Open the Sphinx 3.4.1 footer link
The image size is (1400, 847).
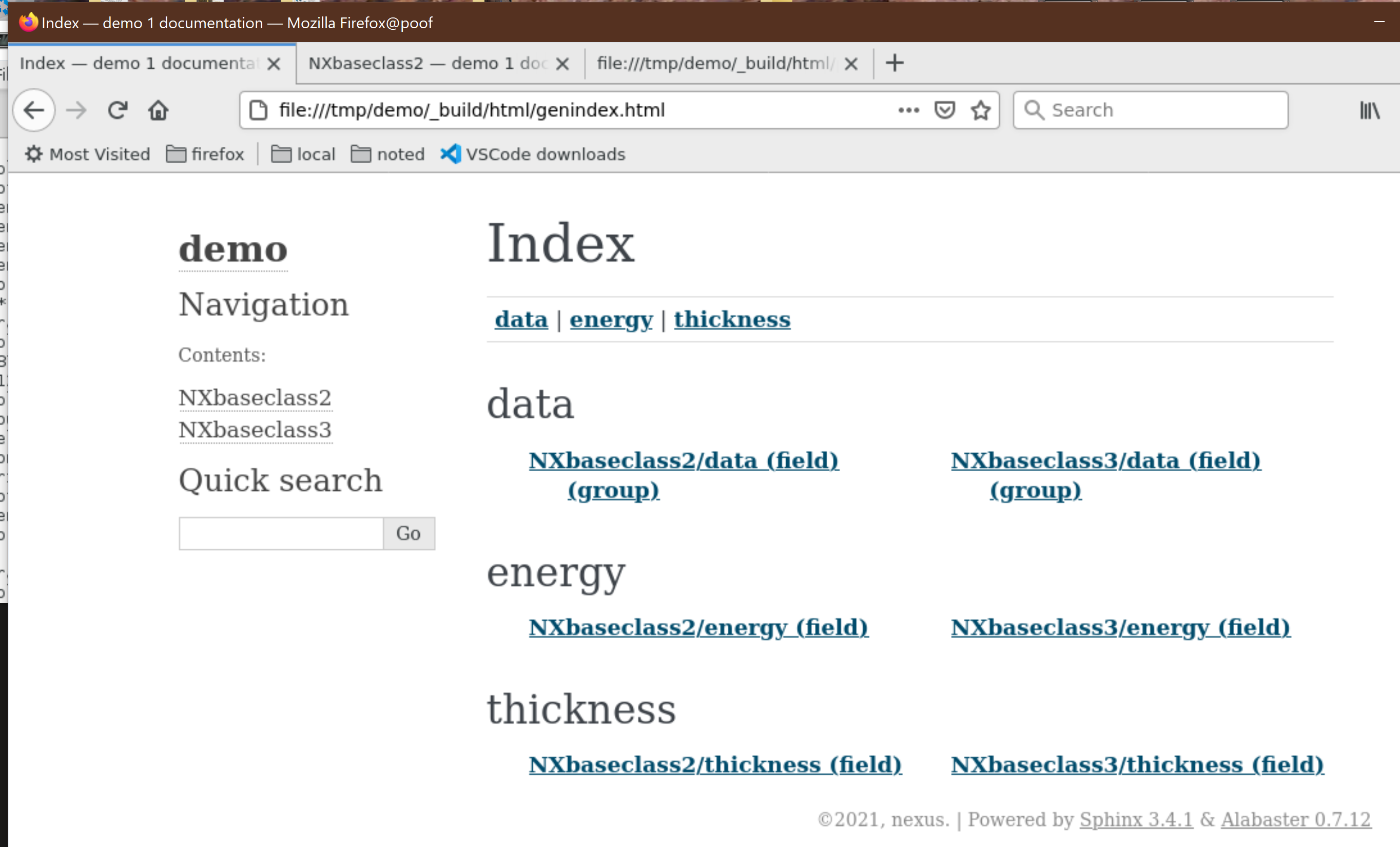[x=1136, y=819]
